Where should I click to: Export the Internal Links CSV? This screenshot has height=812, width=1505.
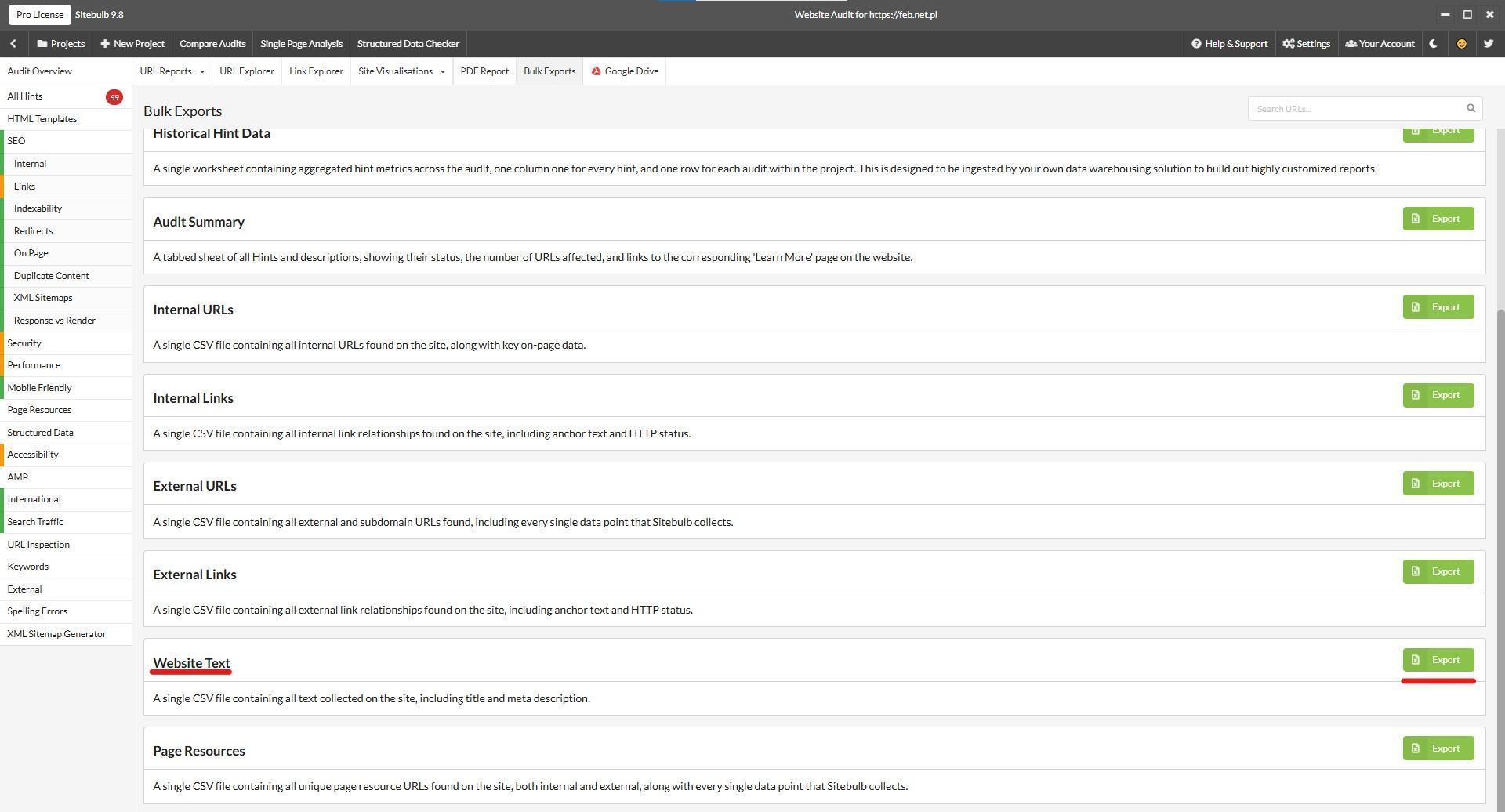[x=1438, y=395]
